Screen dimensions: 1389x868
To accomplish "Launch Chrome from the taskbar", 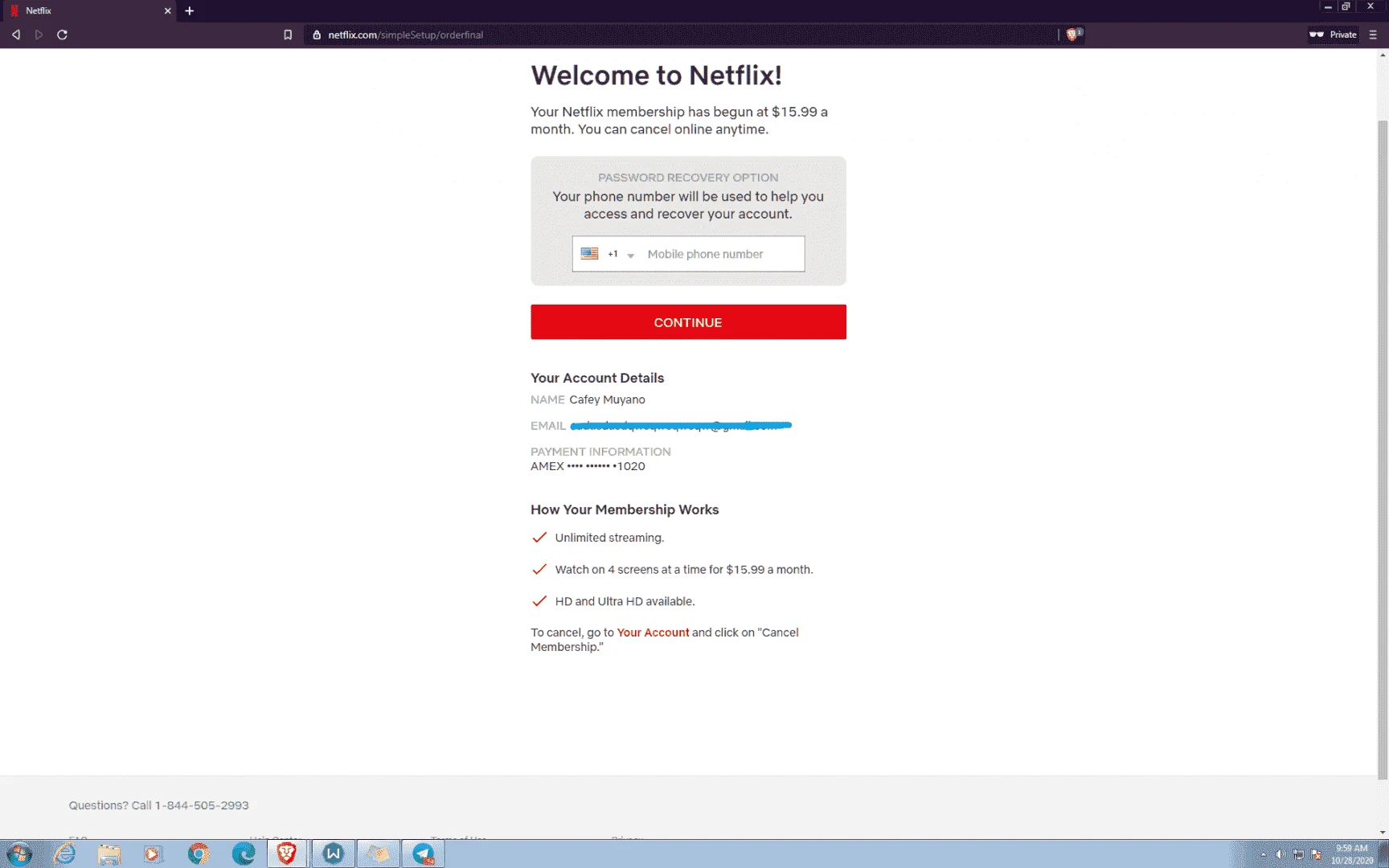I will (x=198, y=854).
